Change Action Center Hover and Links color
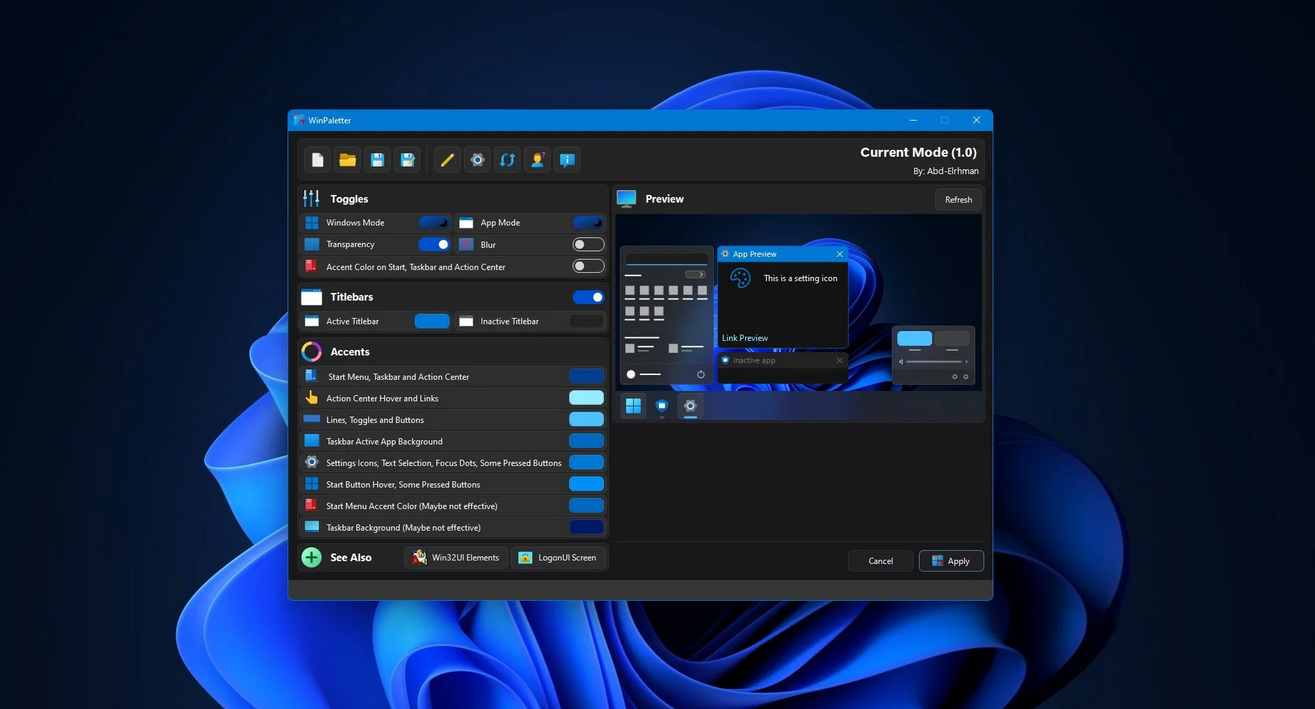This screenshot has height=709, width=1315. [x=587, y=398]
